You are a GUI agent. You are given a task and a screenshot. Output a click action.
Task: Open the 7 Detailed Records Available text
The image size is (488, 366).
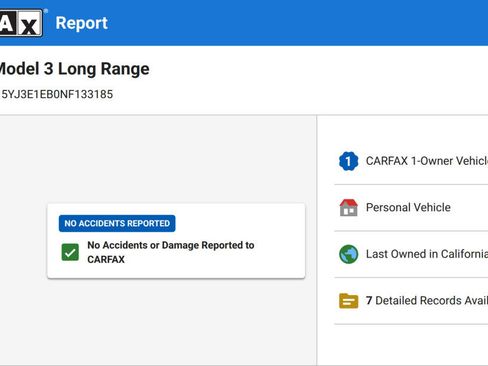(x=427, y=301)
